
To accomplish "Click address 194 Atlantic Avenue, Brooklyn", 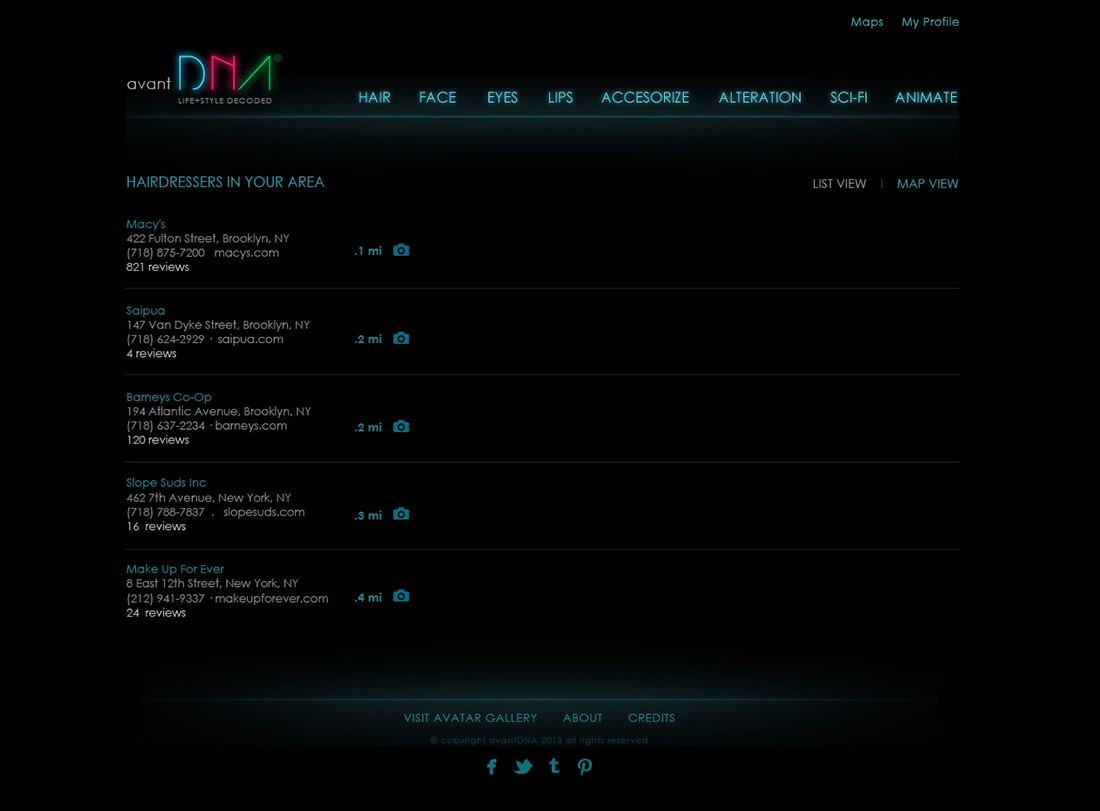I will click(x=218, y=411).
